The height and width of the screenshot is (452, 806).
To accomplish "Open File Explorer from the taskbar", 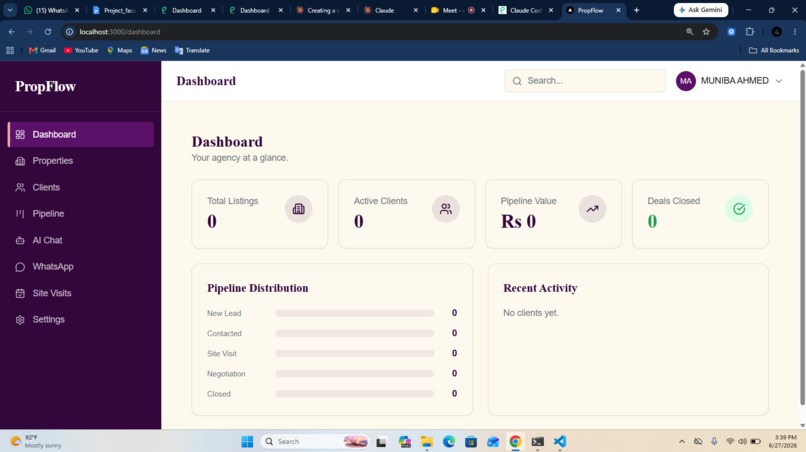I will click(427, 441).
